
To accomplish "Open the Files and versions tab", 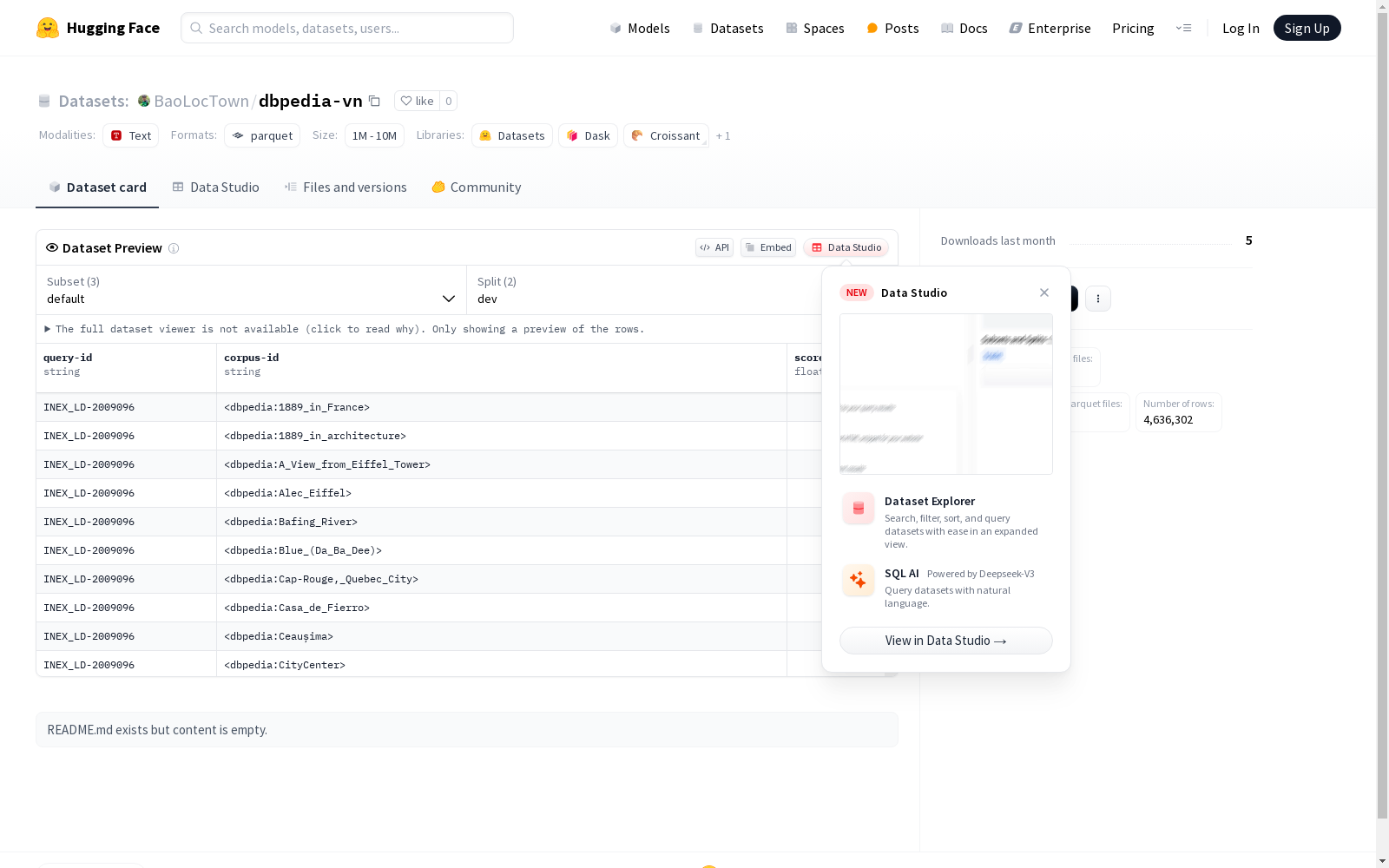I will 346,187.
